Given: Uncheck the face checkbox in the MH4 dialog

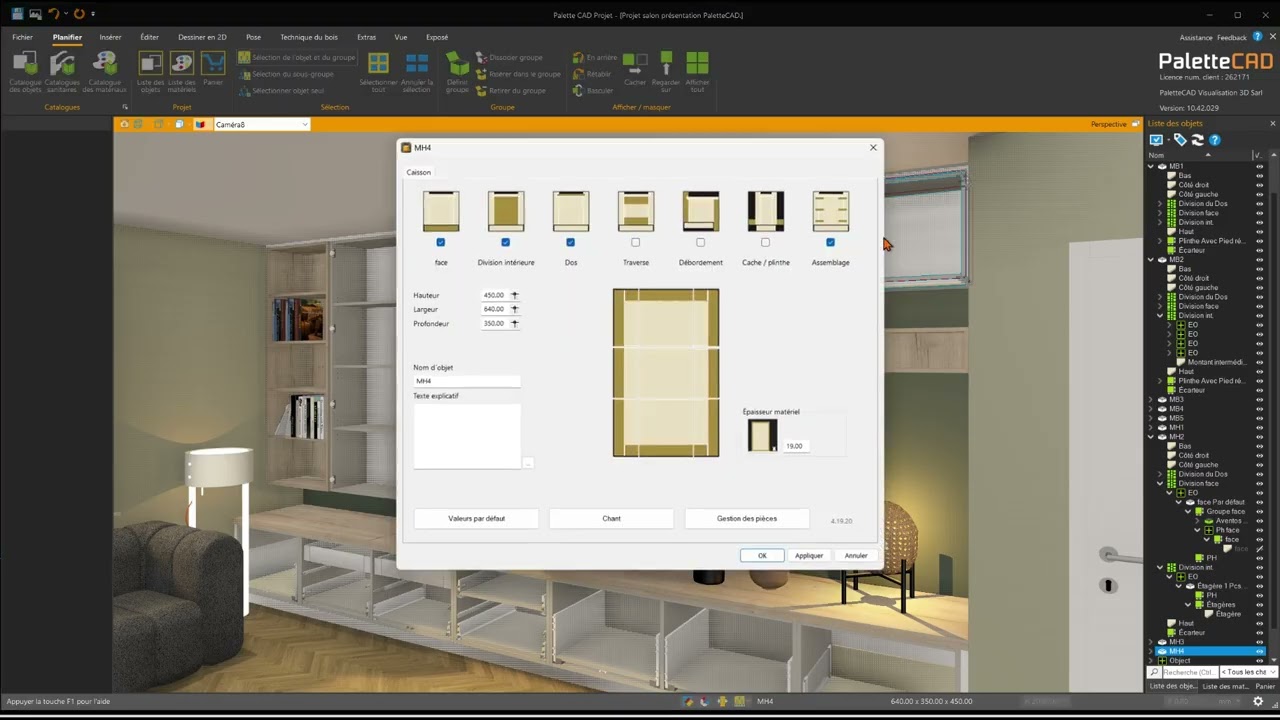Looking at the screenshot, I should point(441,242).
